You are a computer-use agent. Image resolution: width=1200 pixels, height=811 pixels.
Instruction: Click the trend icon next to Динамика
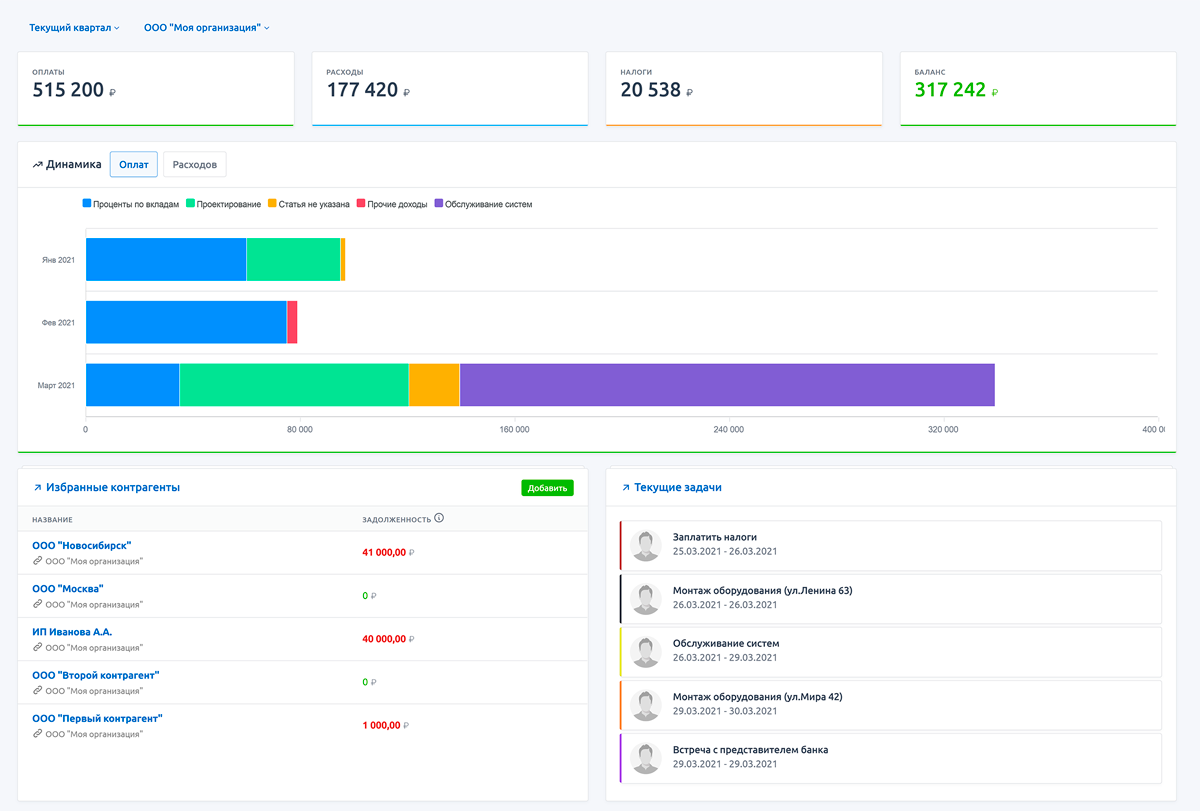tap(37, 165)
